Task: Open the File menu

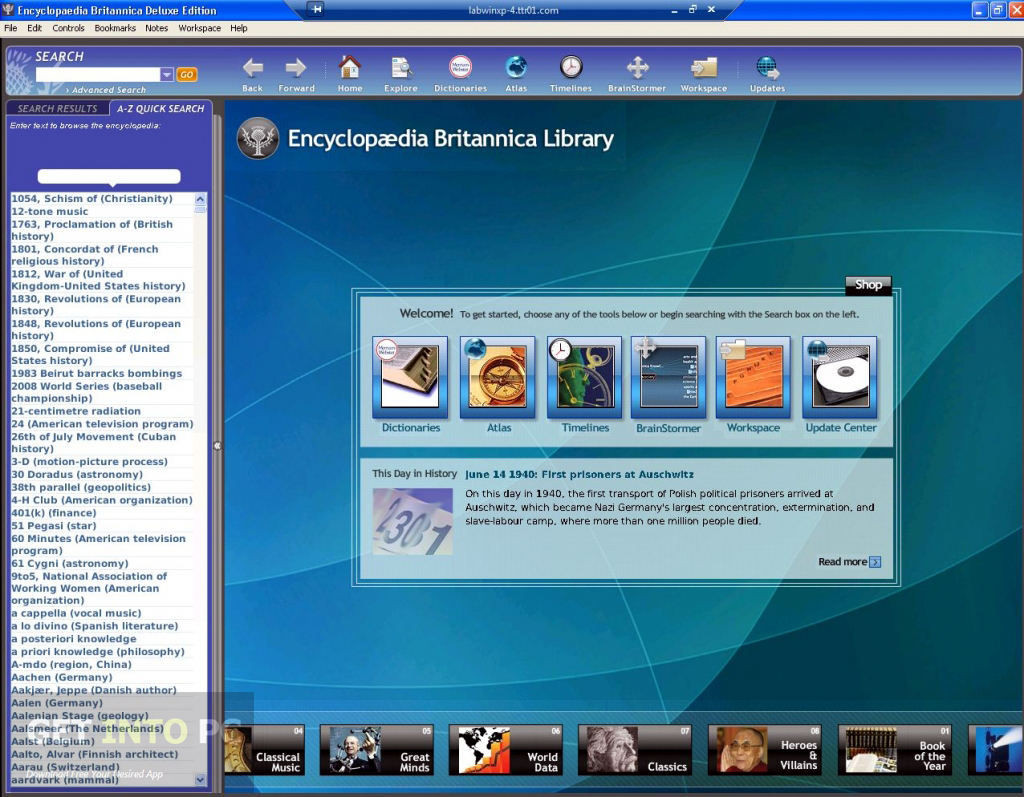Action: (x=10, y=28)
